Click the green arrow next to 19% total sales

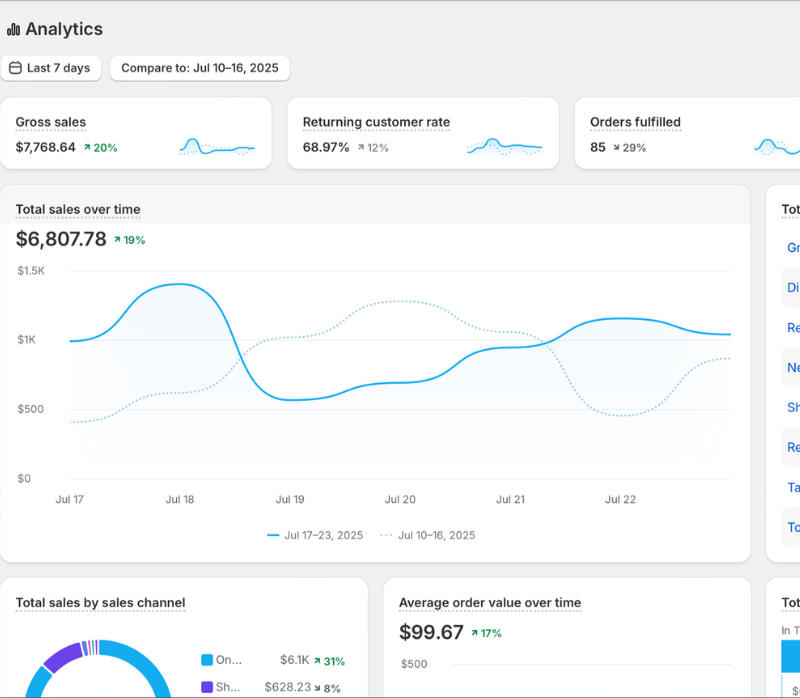pos(118,240)
